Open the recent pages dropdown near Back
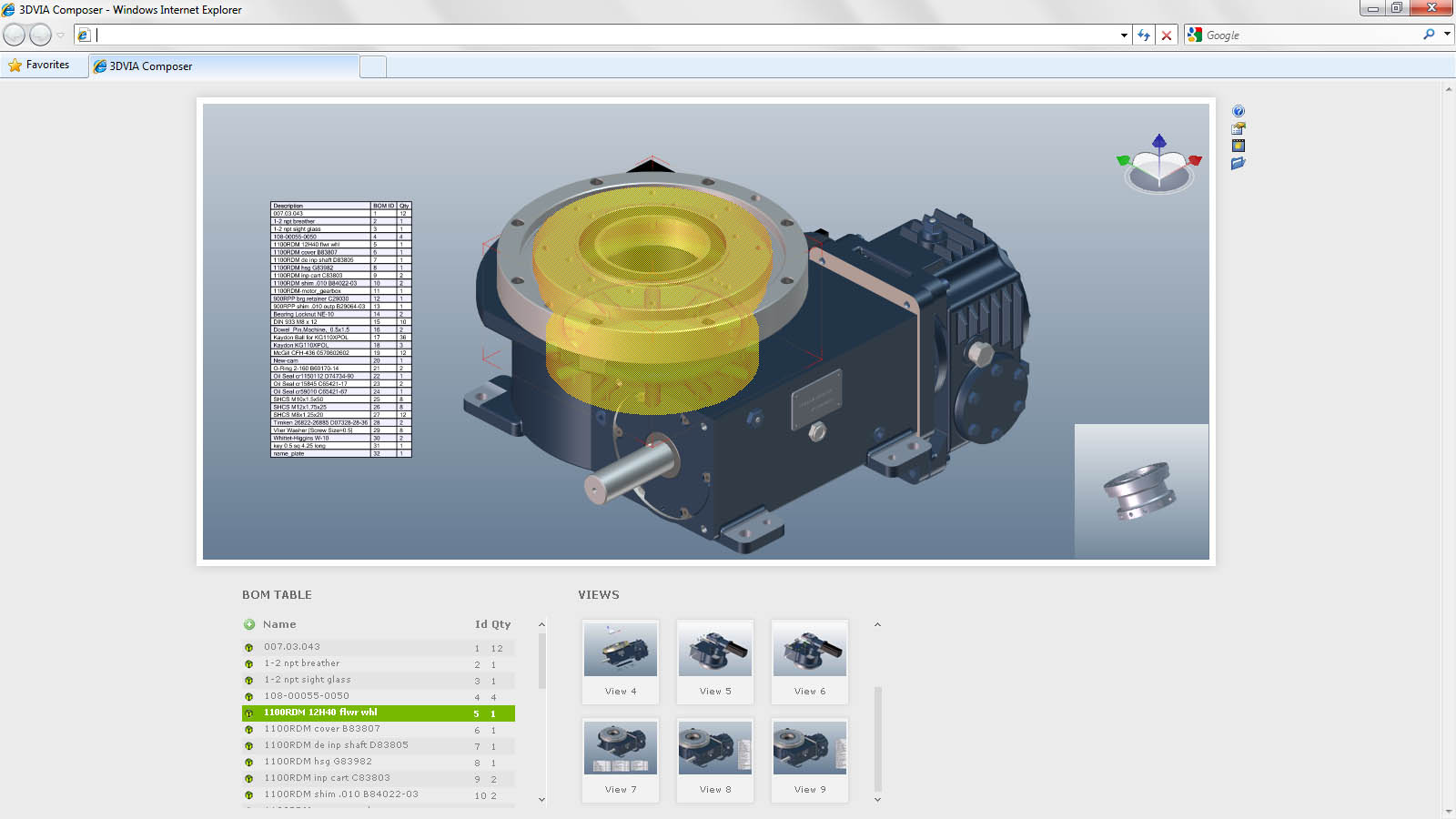Screen dimensions: 1456x819 pos(61,35)
